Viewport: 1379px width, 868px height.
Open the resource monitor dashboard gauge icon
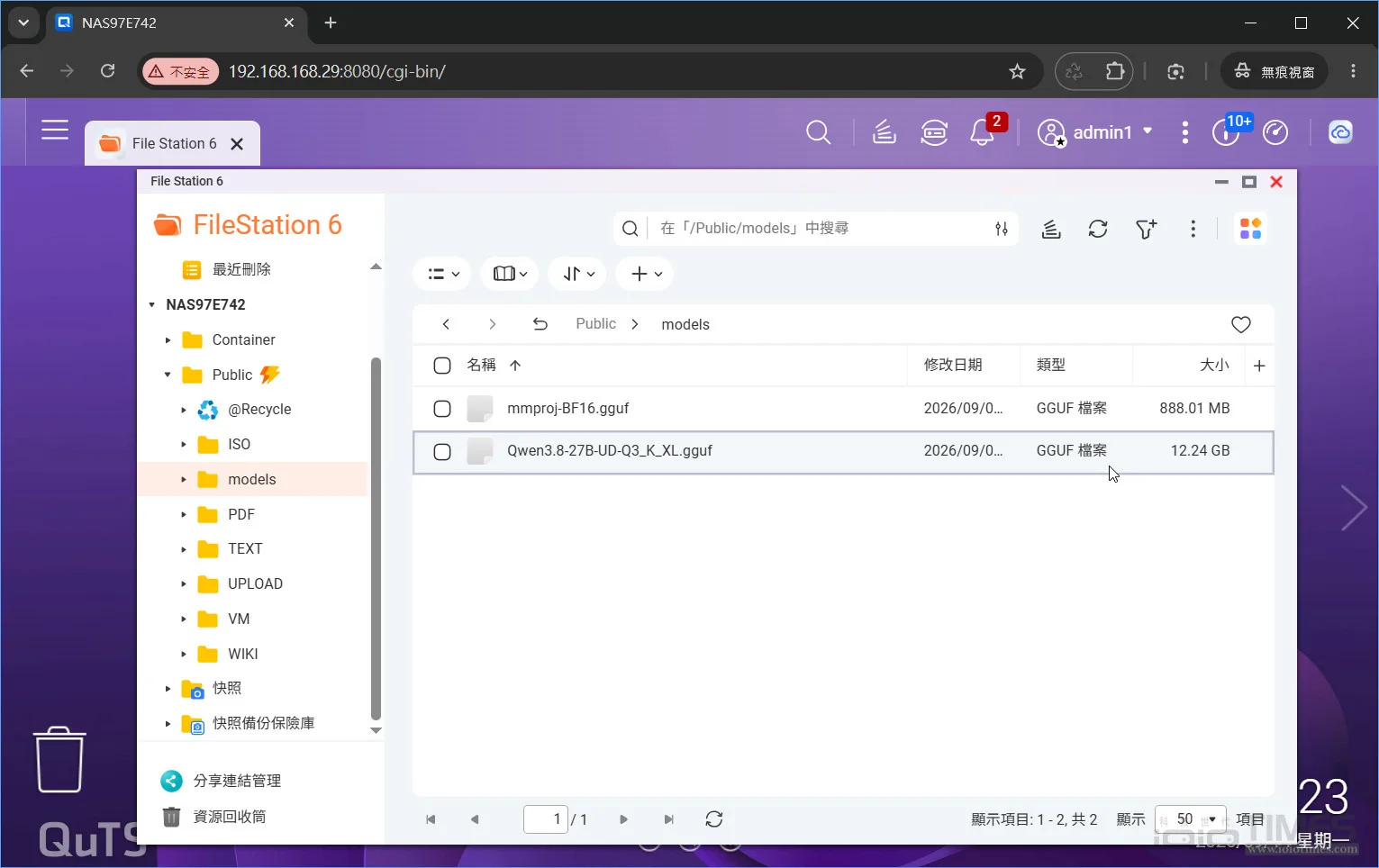pyautogui.click(x=1275, y=133)
